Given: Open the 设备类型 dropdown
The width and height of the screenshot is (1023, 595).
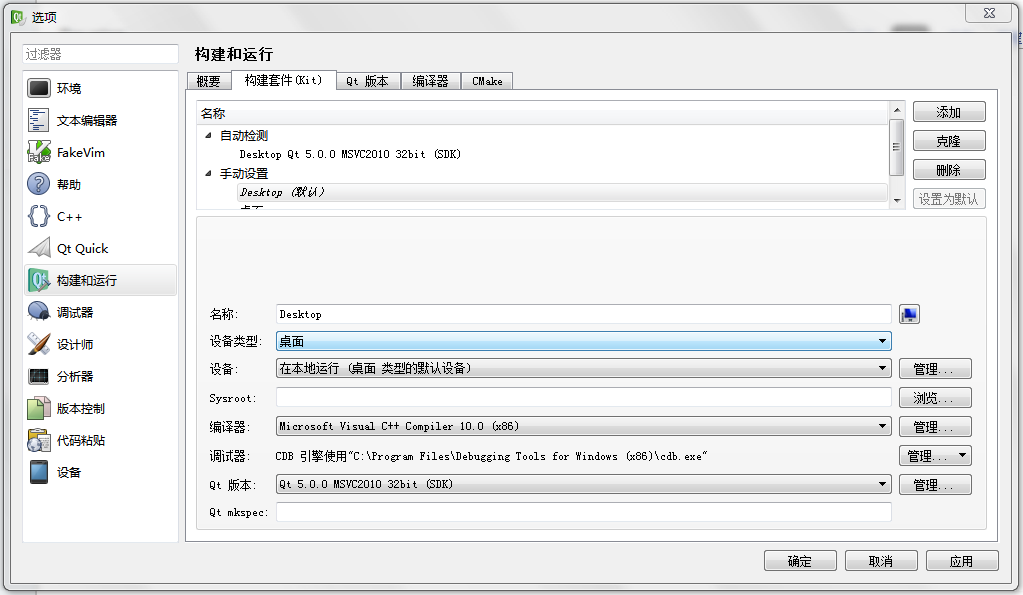Looking at the screenshot, I should tap(583, 342).
